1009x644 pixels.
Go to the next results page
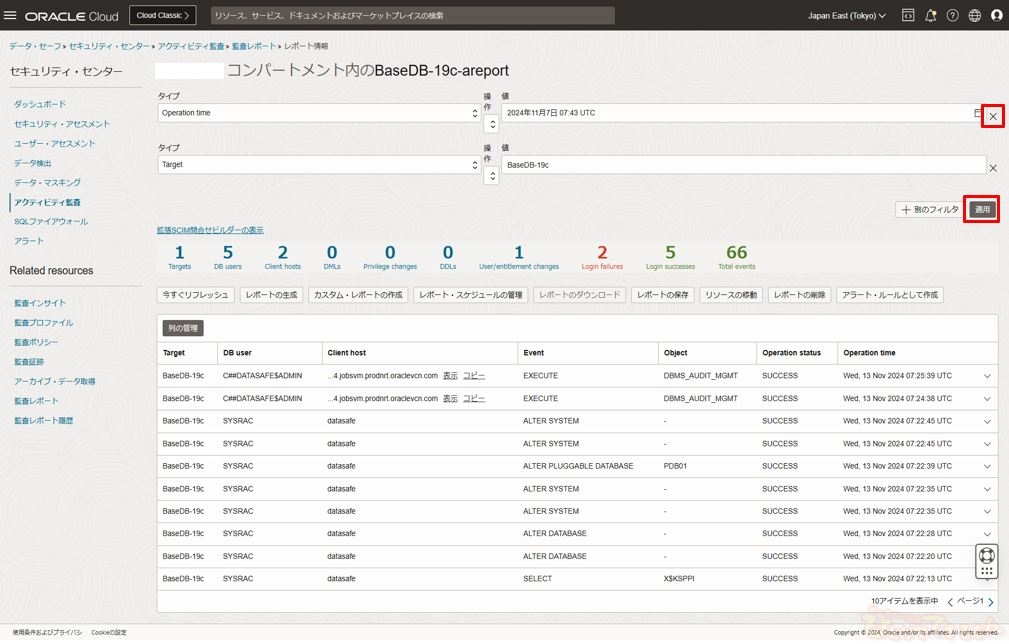[990, 602]
